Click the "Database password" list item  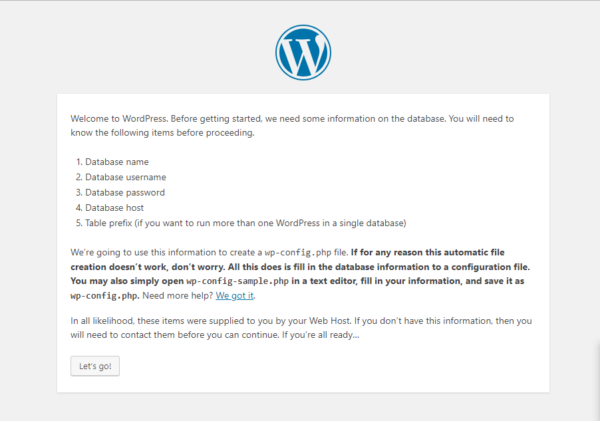125,192
